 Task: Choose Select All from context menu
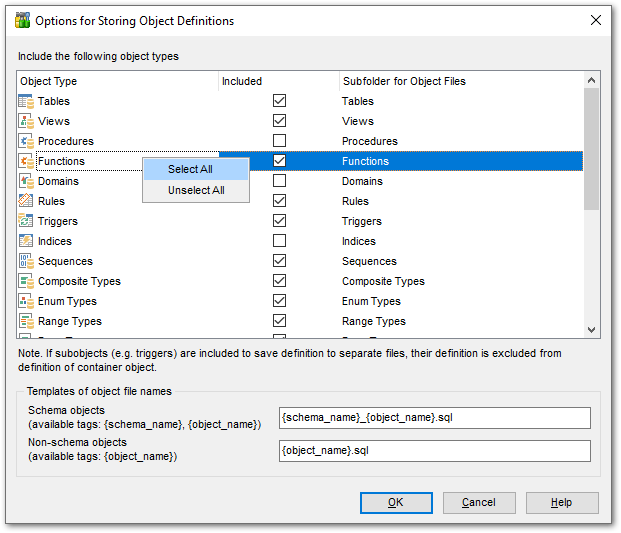(196, 169)
